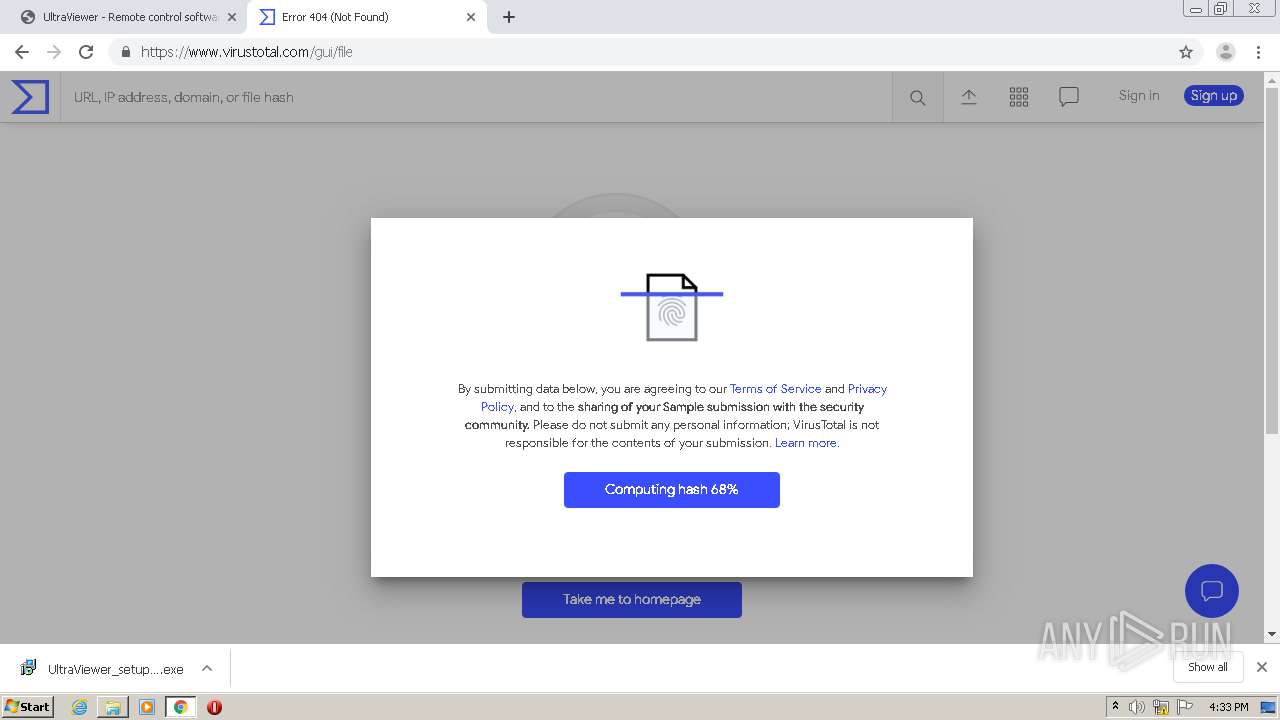Screen dimensions: 1280x720
Task: Open the apps grid icon
Action: click(1019, 96)
